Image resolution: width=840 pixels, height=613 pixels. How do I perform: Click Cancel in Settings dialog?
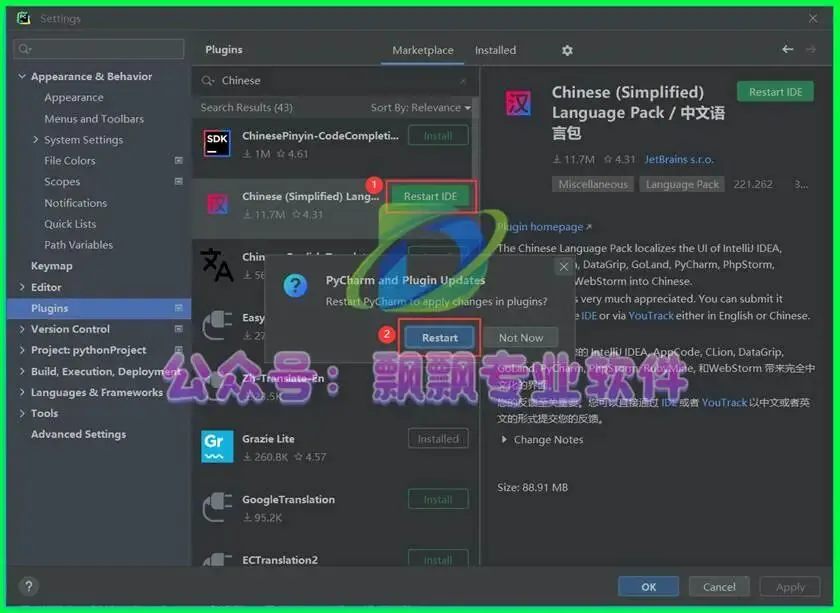pyautogui.click(x=719, y=587)
